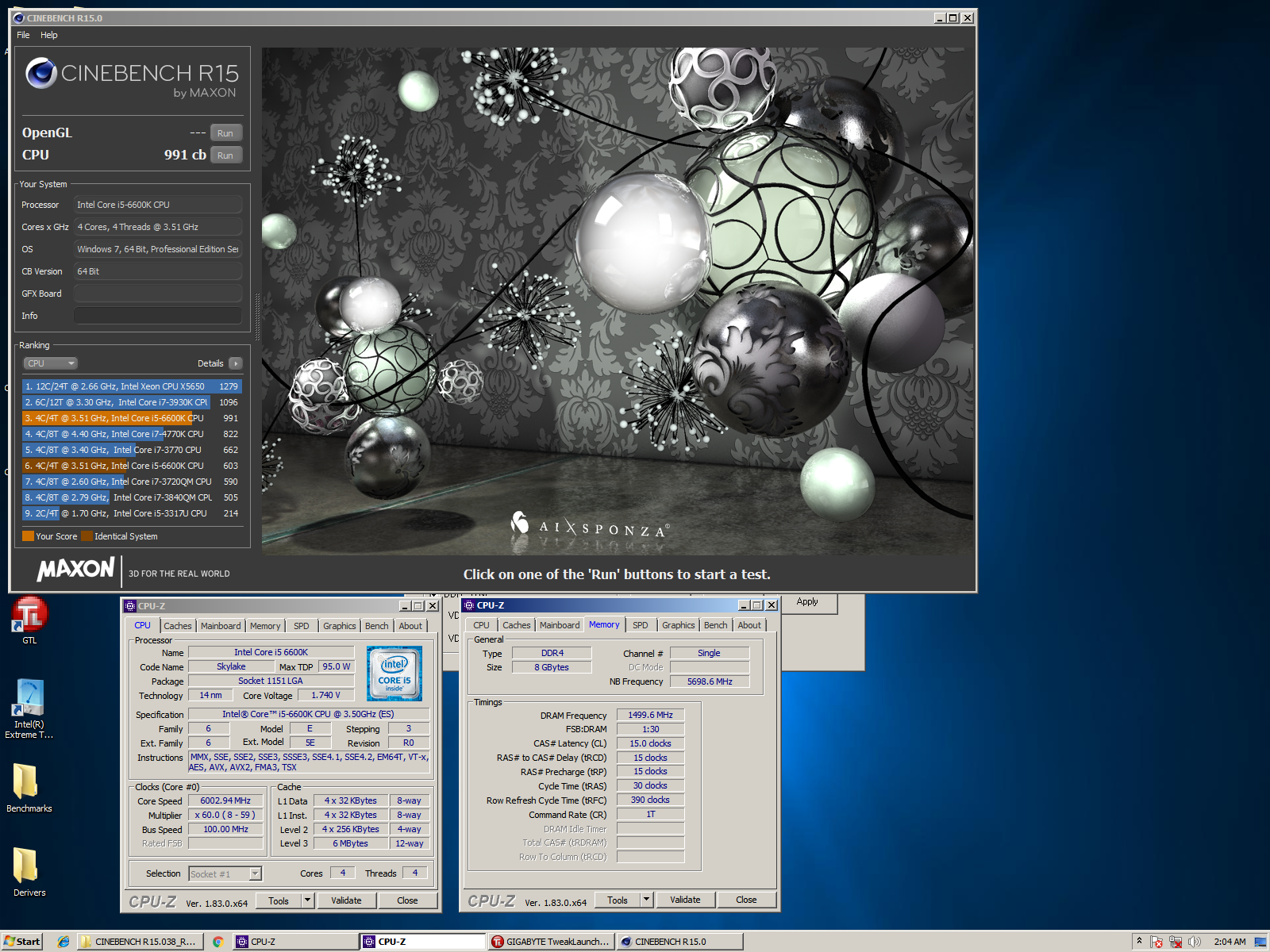Click the CINEBENCH R15.0 taskbar button

tap(680, 942)
